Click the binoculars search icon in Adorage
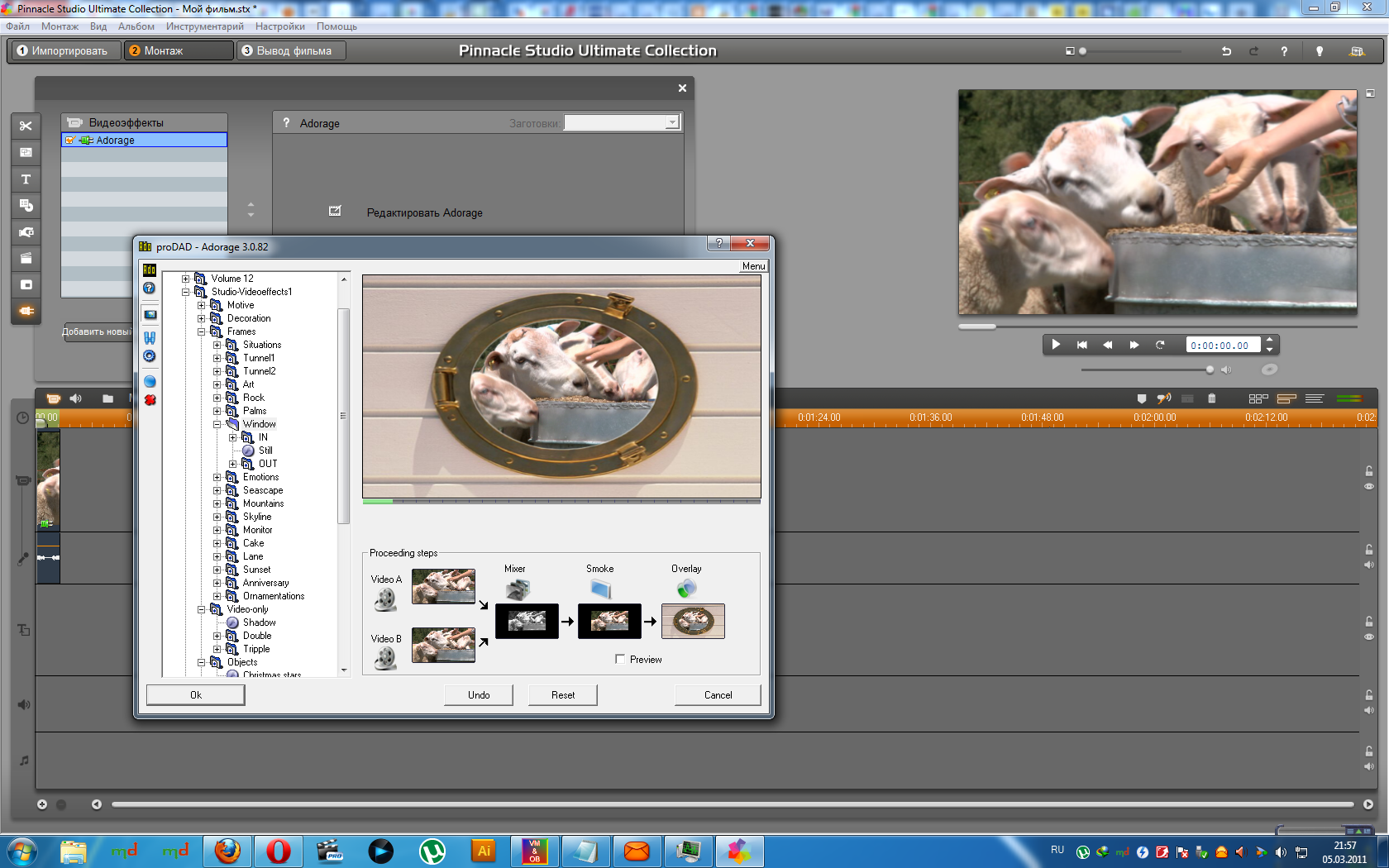This screenshot has width=1389, height=868. 150,337
